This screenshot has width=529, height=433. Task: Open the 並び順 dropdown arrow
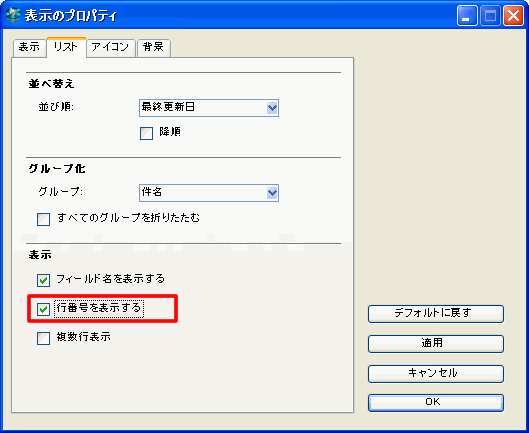pos(272,108)
